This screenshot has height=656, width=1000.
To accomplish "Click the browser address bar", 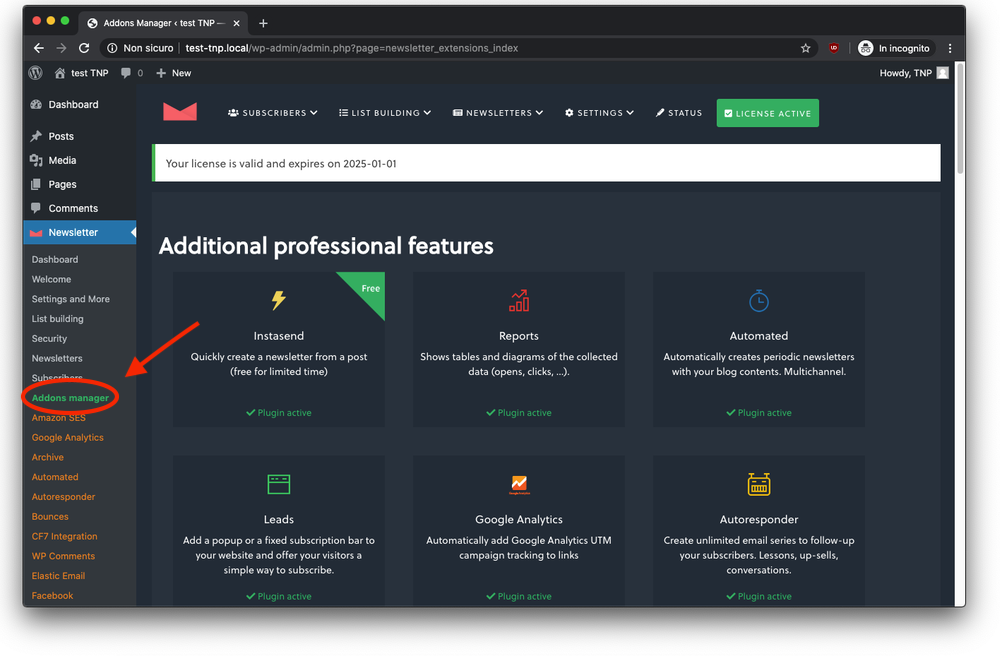I will point(450,48).
